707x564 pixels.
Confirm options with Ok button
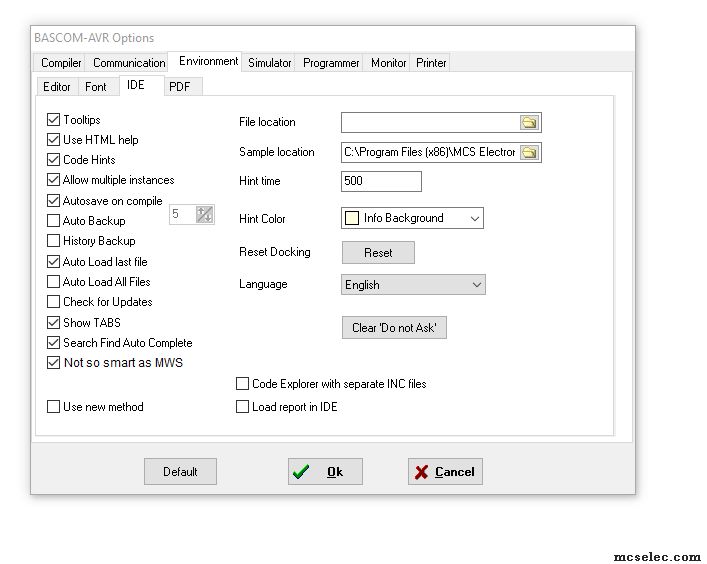pos(325,472)
